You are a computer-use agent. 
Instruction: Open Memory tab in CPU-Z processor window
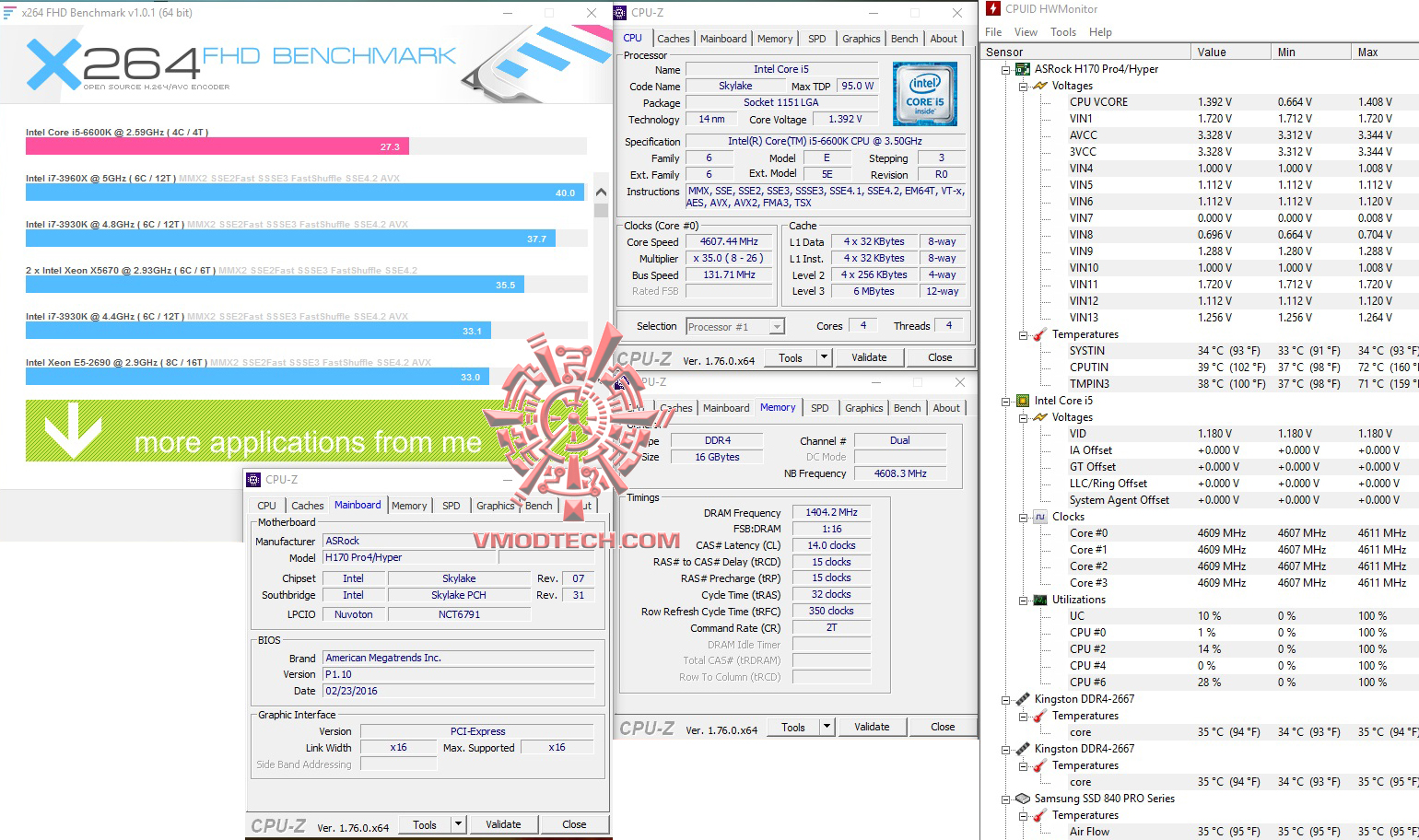pyautogui.click(x=775, y=39)
